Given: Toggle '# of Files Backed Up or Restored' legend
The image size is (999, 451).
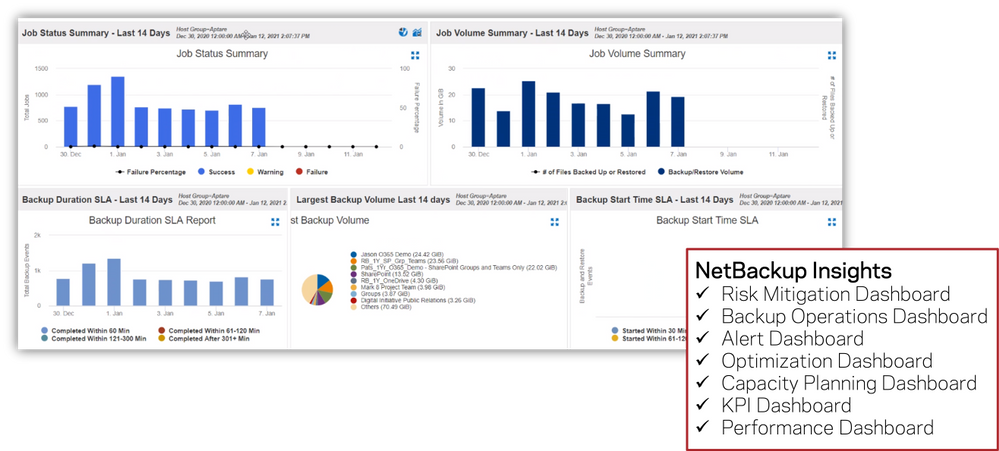Looking at the screenshot, I should click(x=589, y=172).
